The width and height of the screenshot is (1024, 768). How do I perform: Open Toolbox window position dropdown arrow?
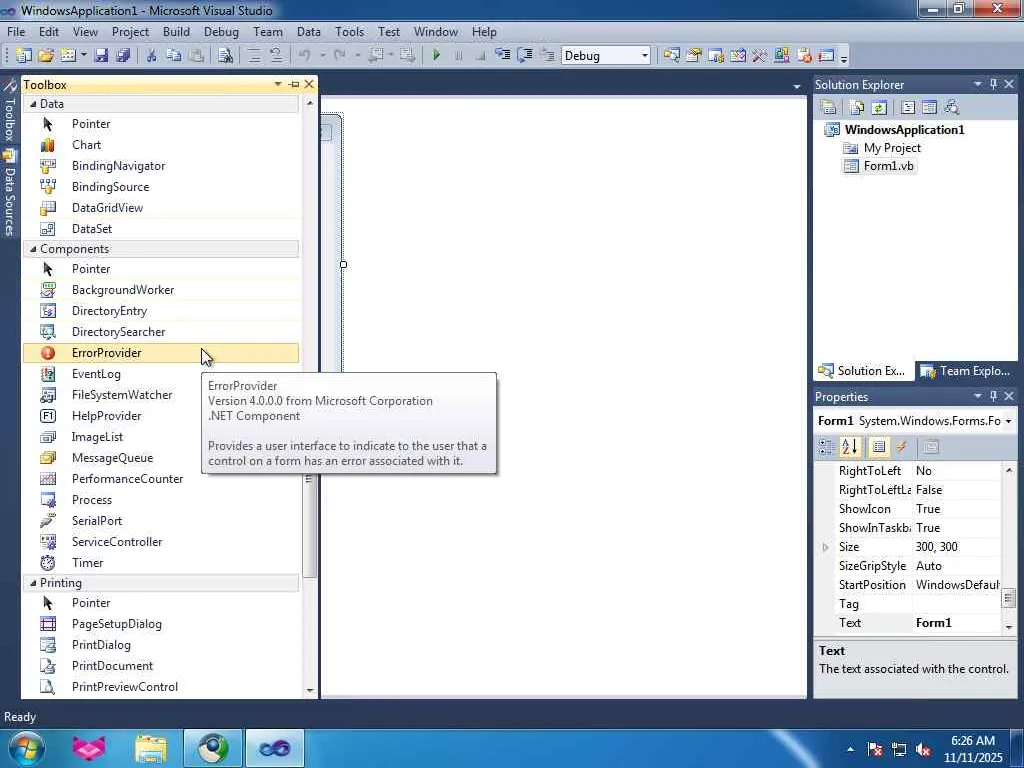278,84
